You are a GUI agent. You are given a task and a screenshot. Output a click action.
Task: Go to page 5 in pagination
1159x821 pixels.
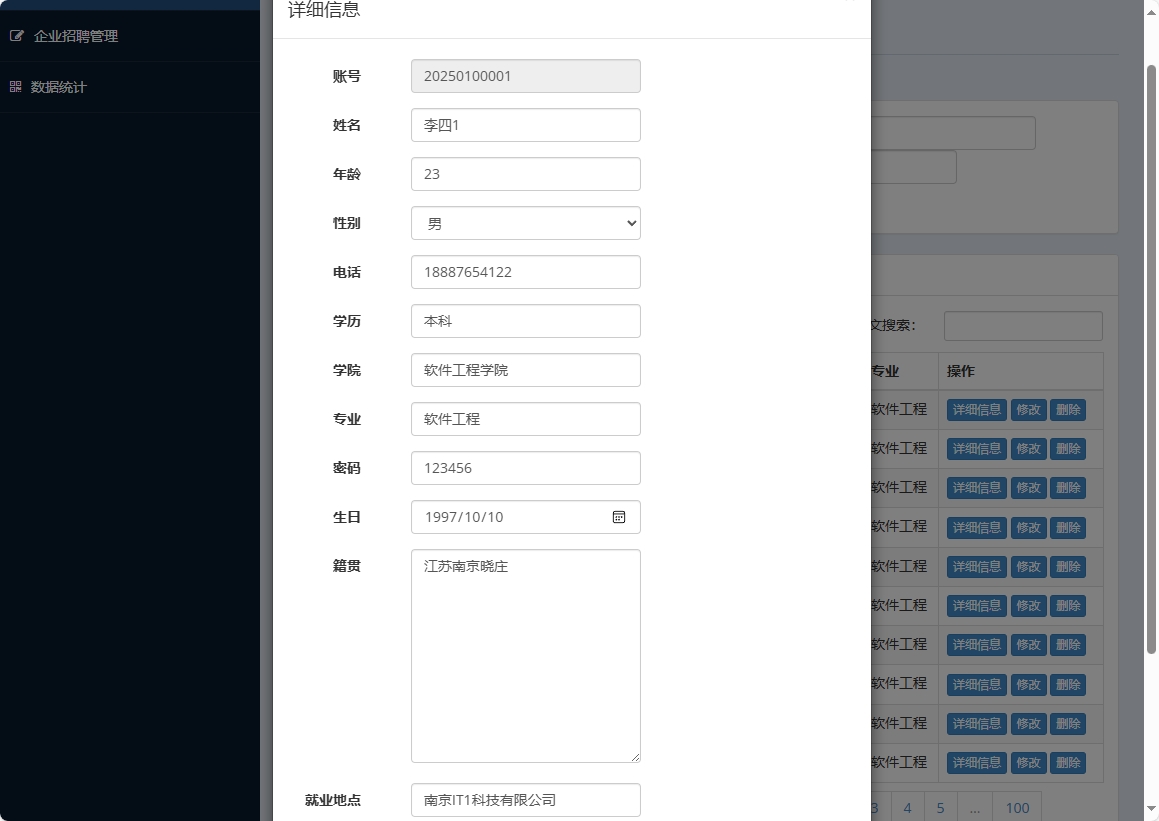[x=940, y=807]
